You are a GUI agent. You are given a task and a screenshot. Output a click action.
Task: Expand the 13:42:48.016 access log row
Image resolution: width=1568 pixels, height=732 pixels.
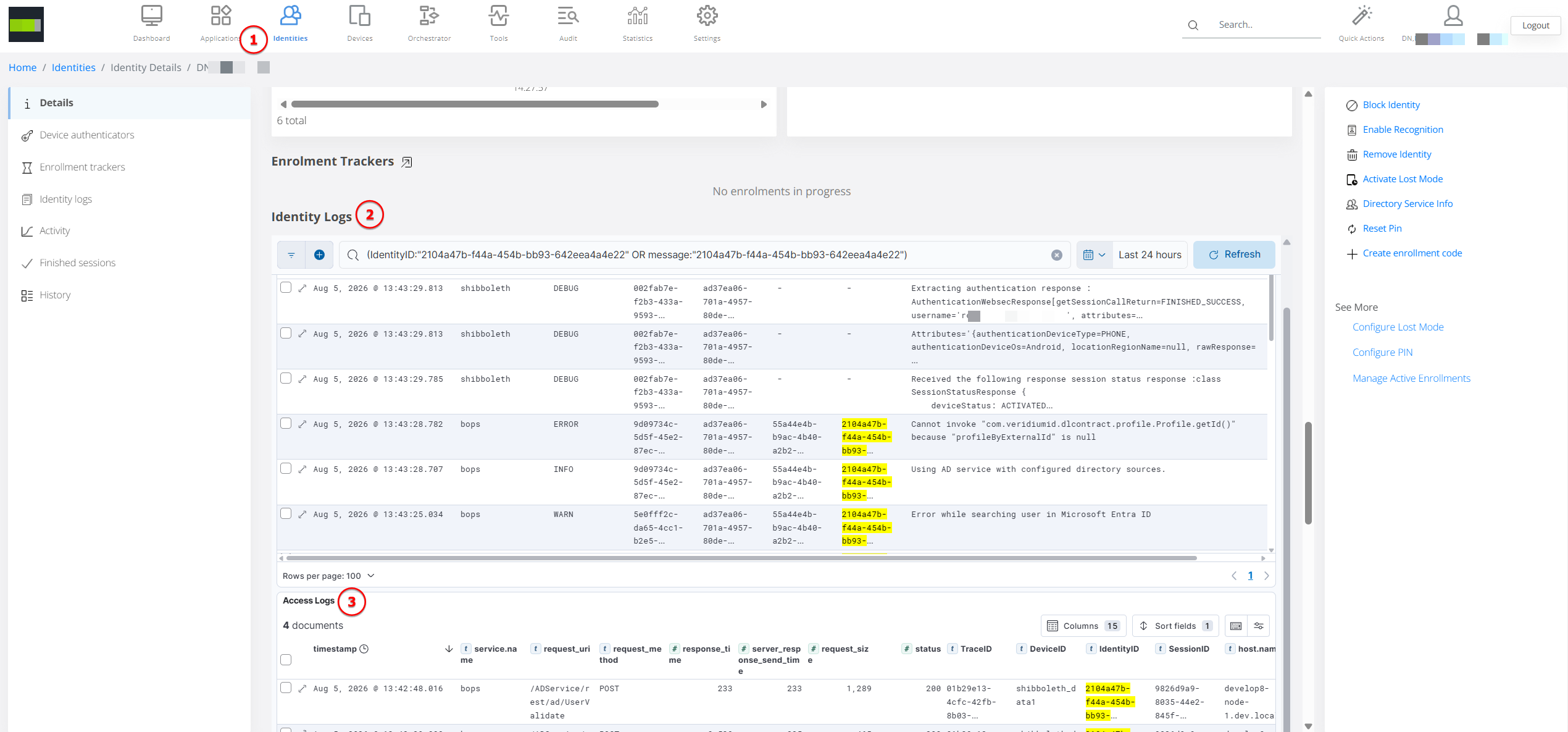point(302,689)
